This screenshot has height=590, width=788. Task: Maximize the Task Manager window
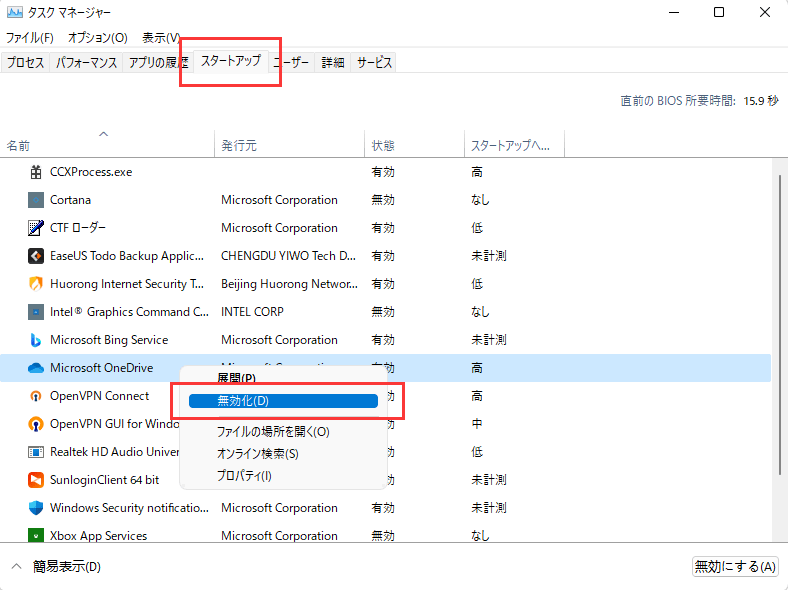coord(719,12)
